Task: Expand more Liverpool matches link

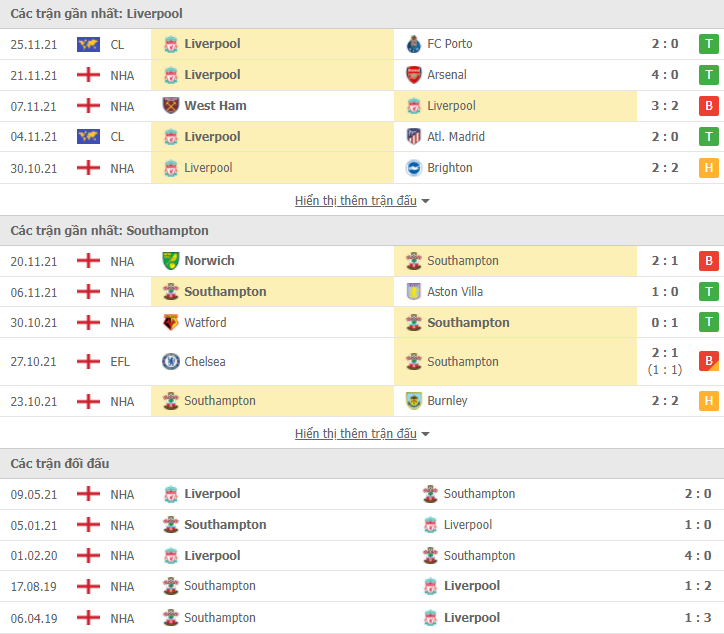Action: [356, 201]
